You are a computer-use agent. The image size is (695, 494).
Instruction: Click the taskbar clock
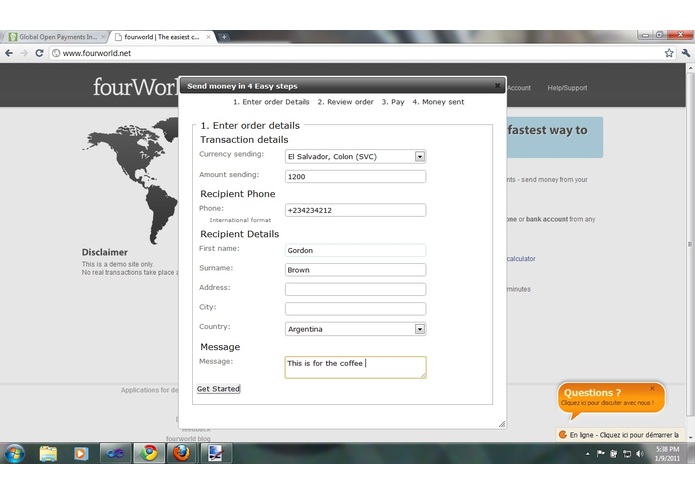tap(667, 454)
